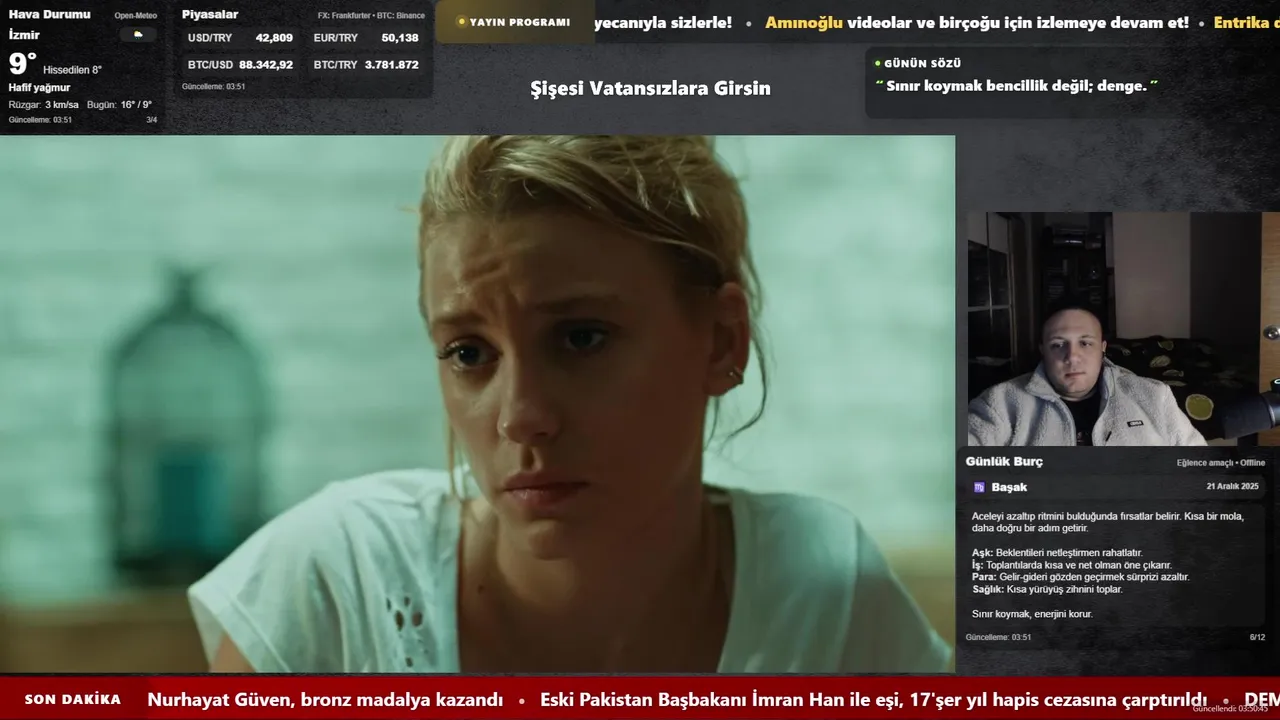Screen dimensions: 1280x720
Task: Click the İmran Han hapis cezası headline
Action: point(873,699)
